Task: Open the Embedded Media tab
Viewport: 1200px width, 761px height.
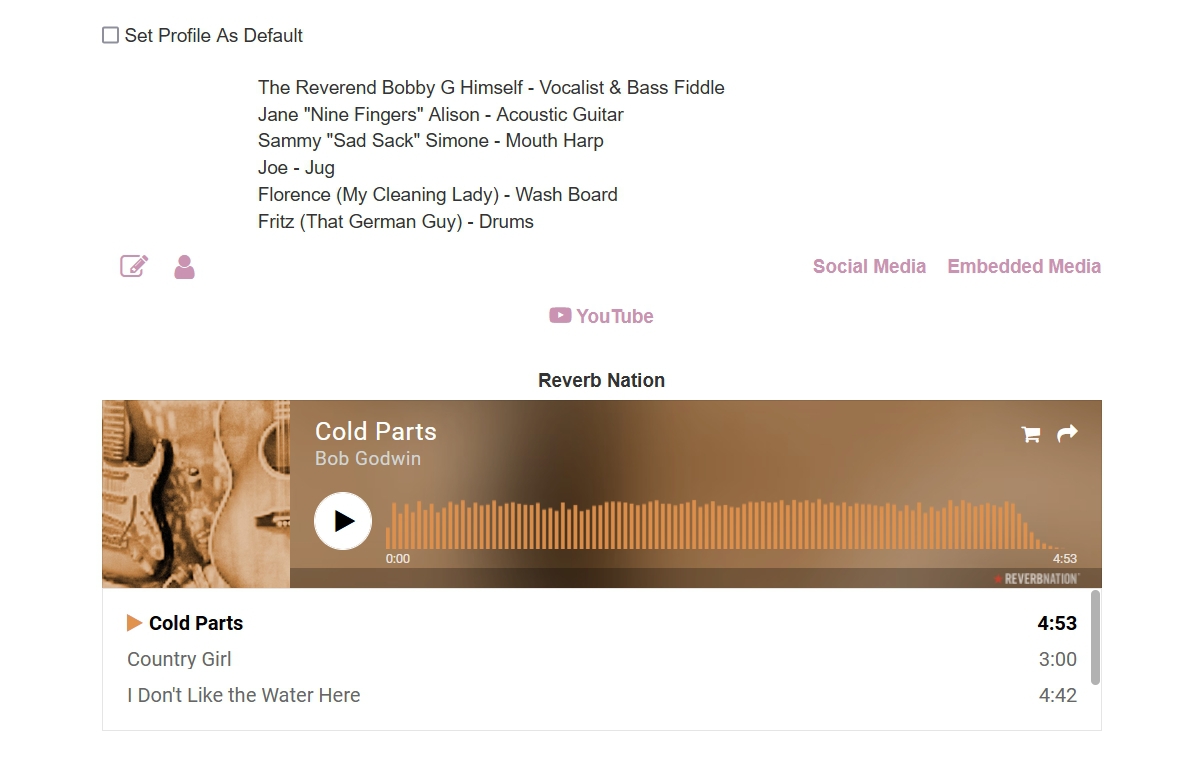Action: 1024,266
